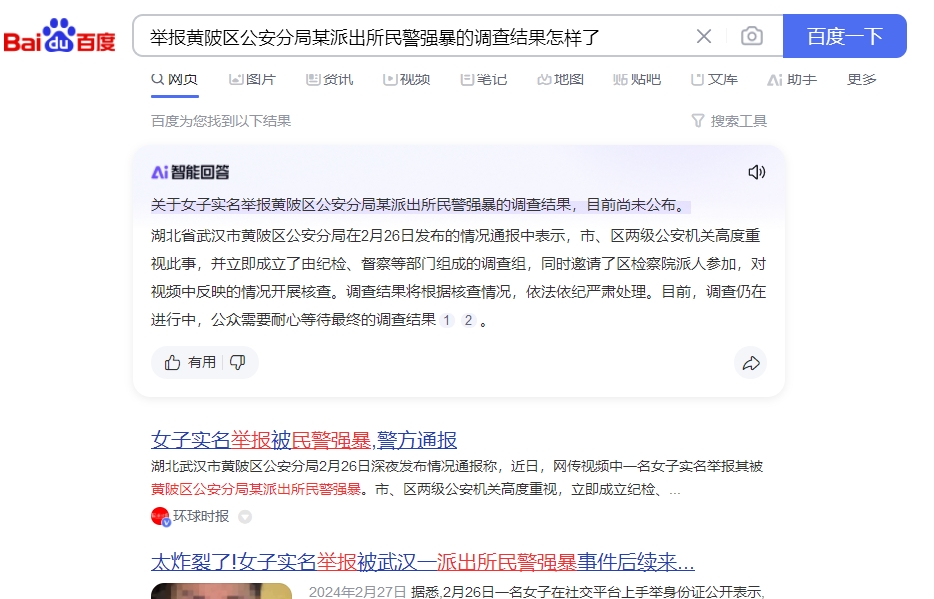Viewport: 934px width, 599px height.
Task: Open the 笔记 tab
Action: coord(484,79)
